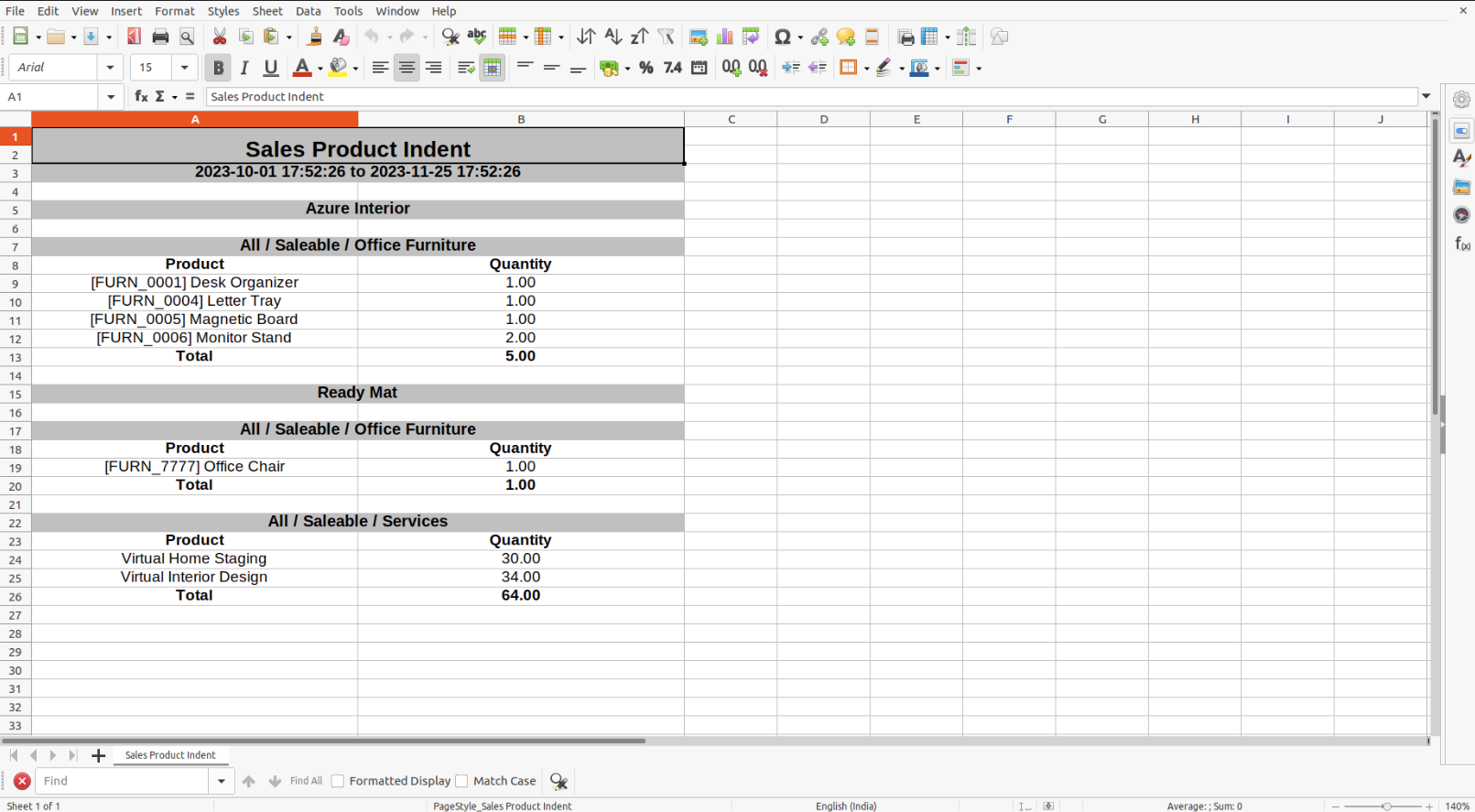Click Find Next arrow button
Viewport: 1475px width, 812px height.
tap(275, 781)
